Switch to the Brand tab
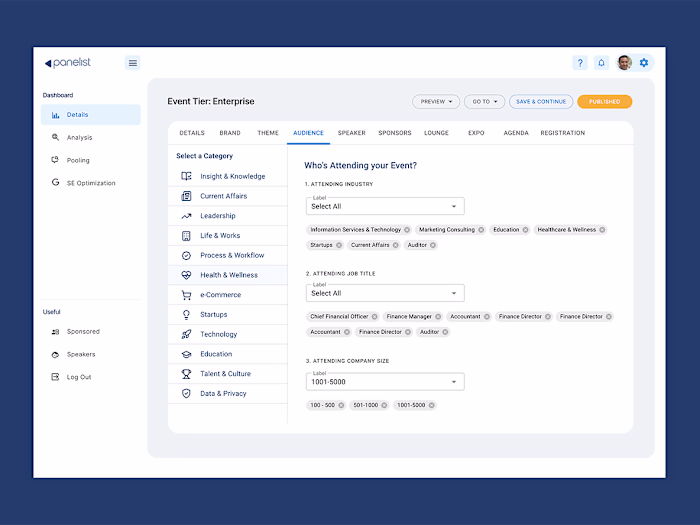Viewport: 700px width, 525px height. [230, 133]
